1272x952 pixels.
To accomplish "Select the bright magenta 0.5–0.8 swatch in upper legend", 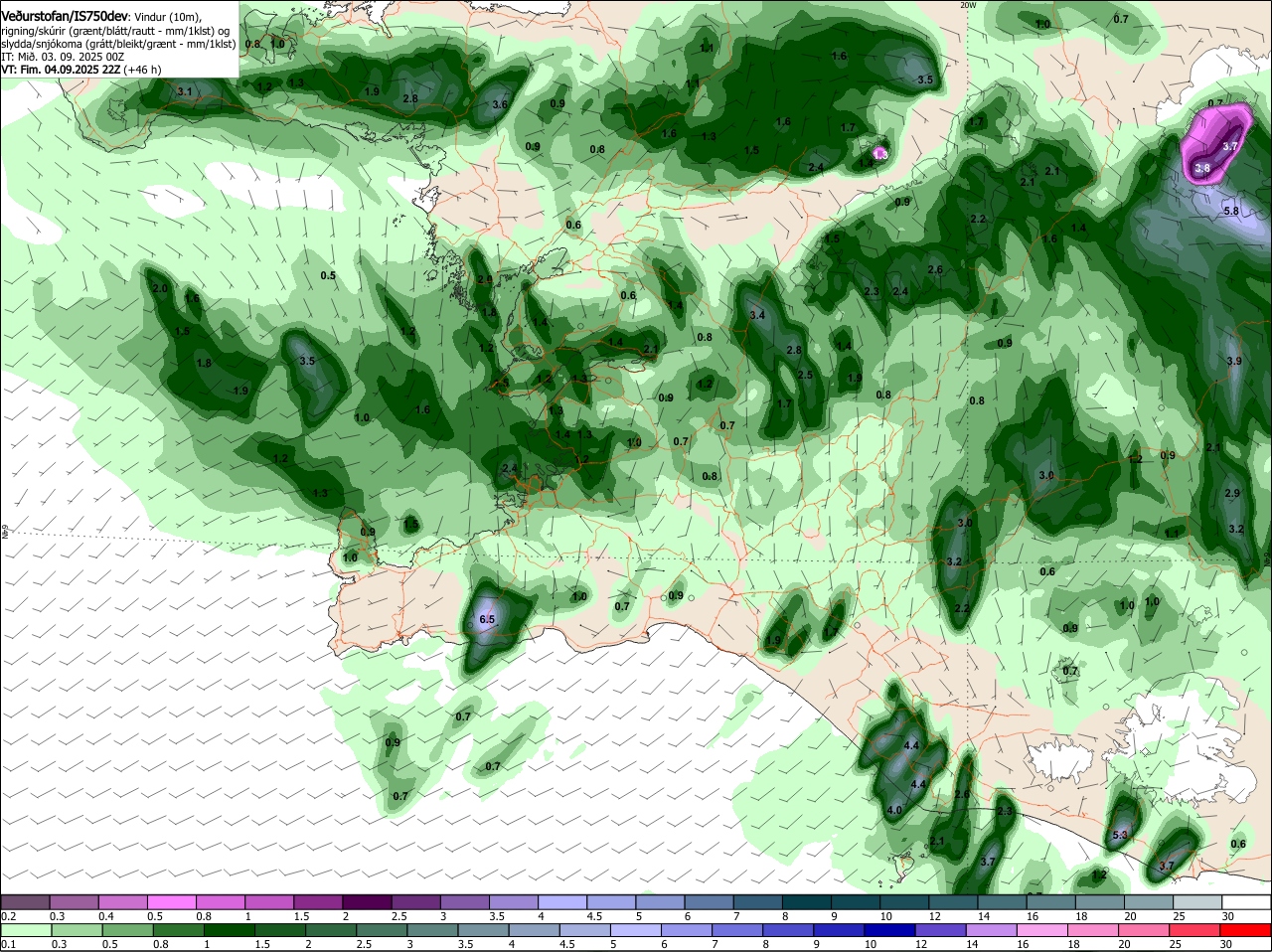I will (x=171, y=901).
